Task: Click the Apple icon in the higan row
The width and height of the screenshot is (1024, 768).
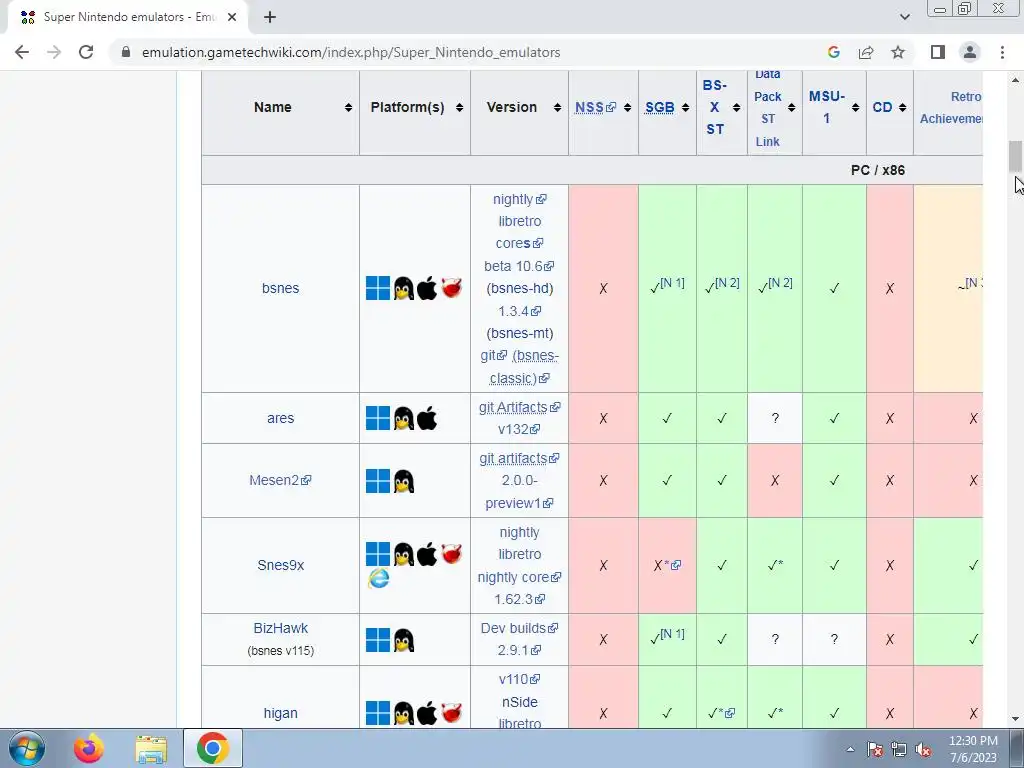Action: click(x=427, y=713)
